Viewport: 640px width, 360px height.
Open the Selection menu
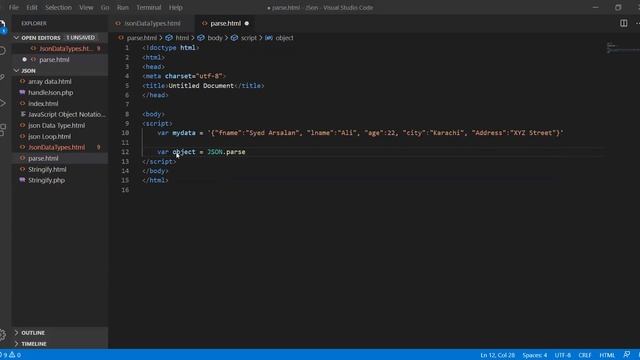point(58,7)
